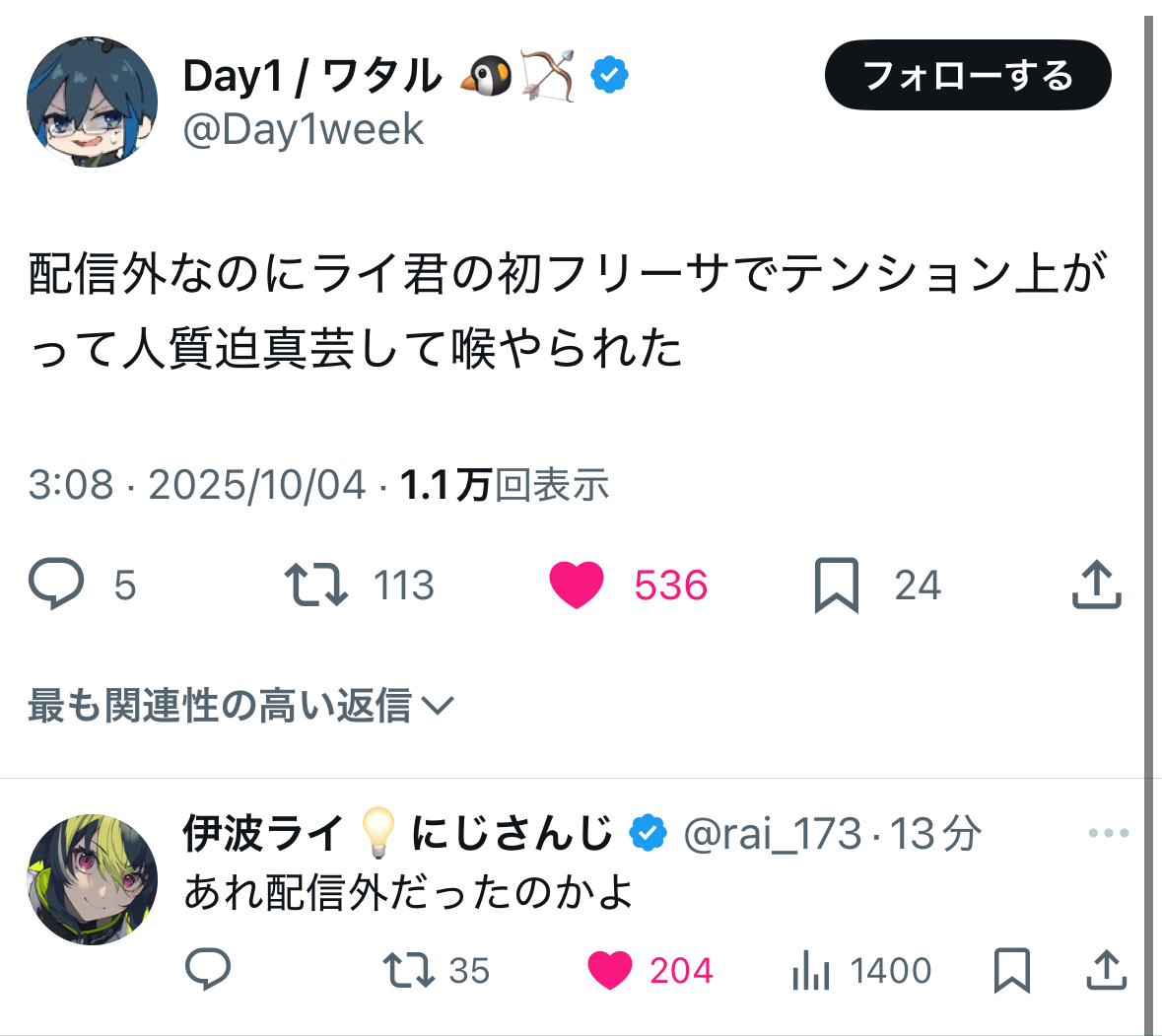Open 伊波ライ's profile avatar
This screenshot has width=1162, height=1036.
pyautogui.click(x=92, y=879)
